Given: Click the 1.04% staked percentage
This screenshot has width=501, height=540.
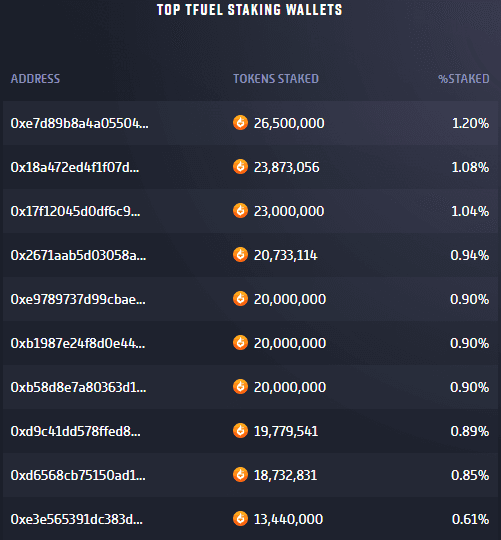Looking at the screenshot, I should 470,211.
